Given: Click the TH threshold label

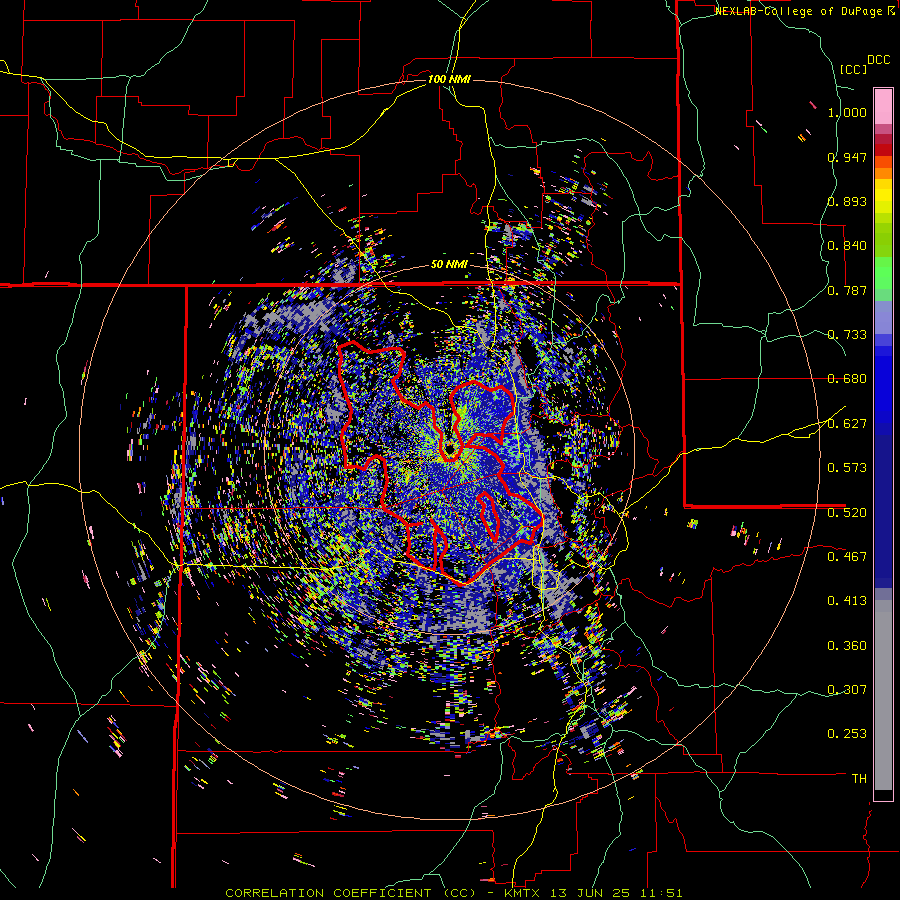Looking at the screenshot, I should [x=859, y=778].
